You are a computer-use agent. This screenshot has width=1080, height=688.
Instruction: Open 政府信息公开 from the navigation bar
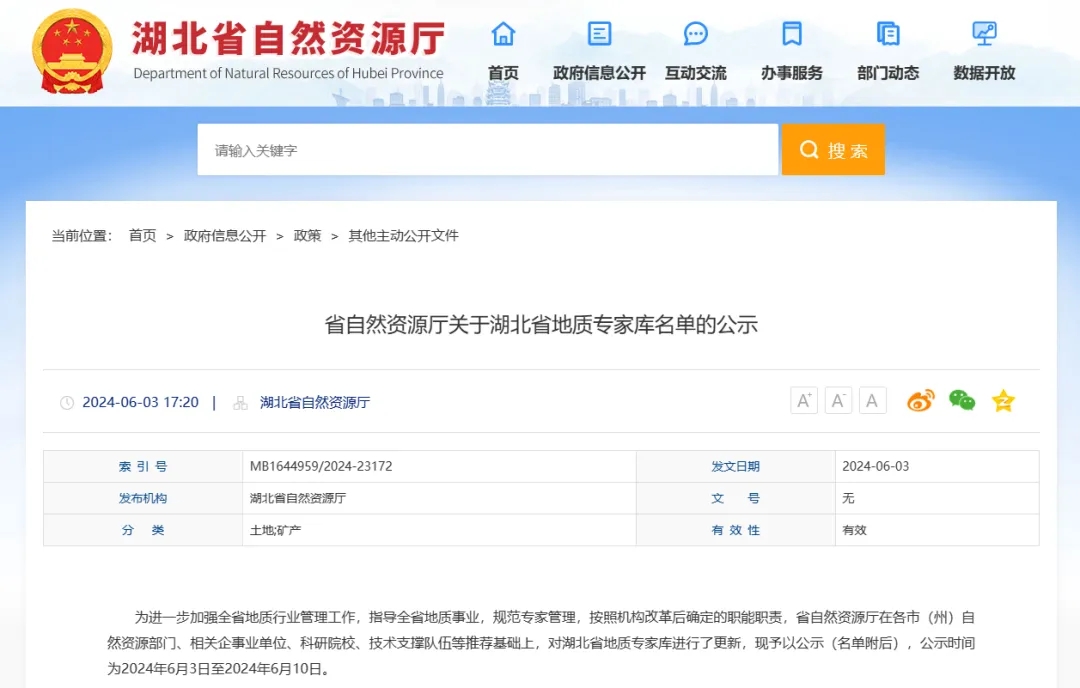click(x=599, y=72)
